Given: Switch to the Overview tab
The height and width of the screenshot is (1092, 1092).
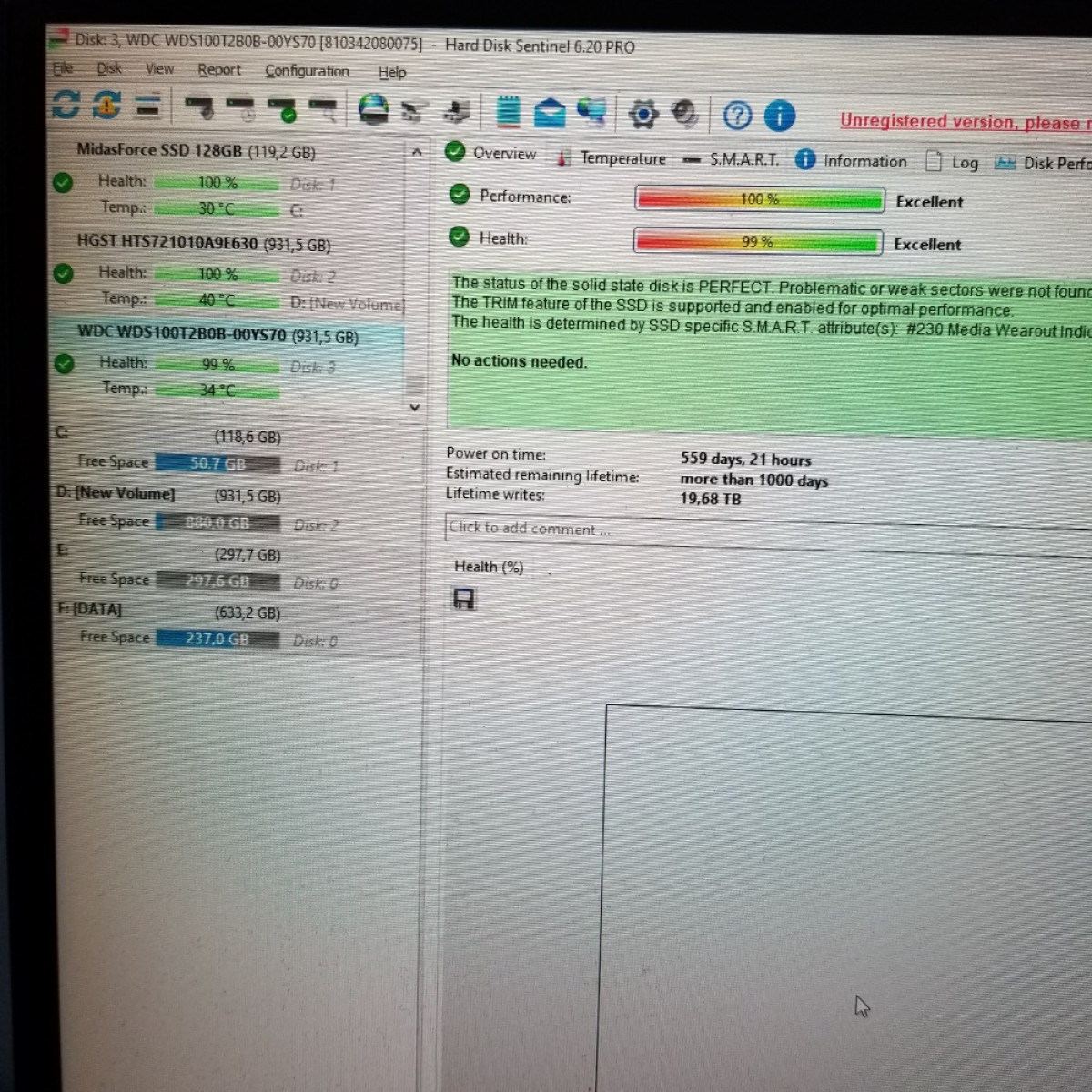Looking at the screenshot, I should click(491, 153).
